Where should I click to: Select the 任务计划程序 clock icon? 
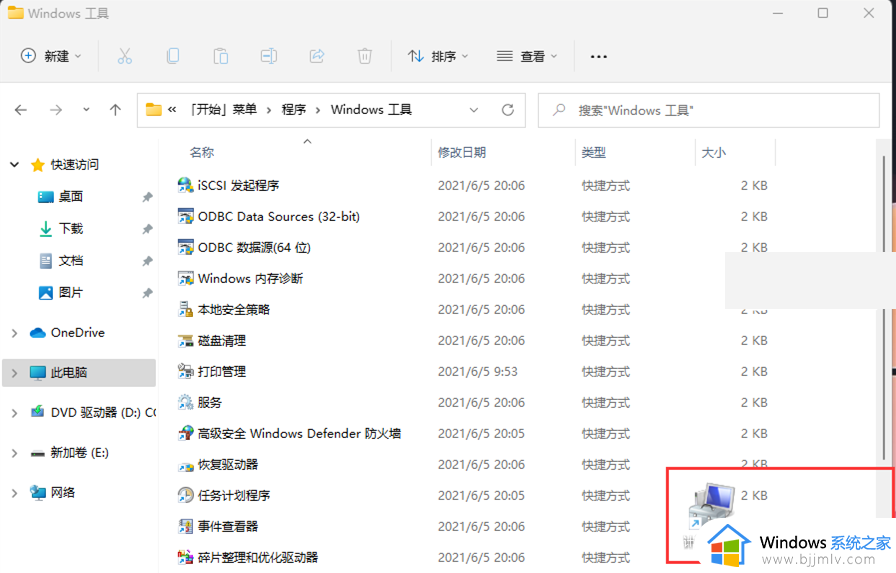pos(185,495)
